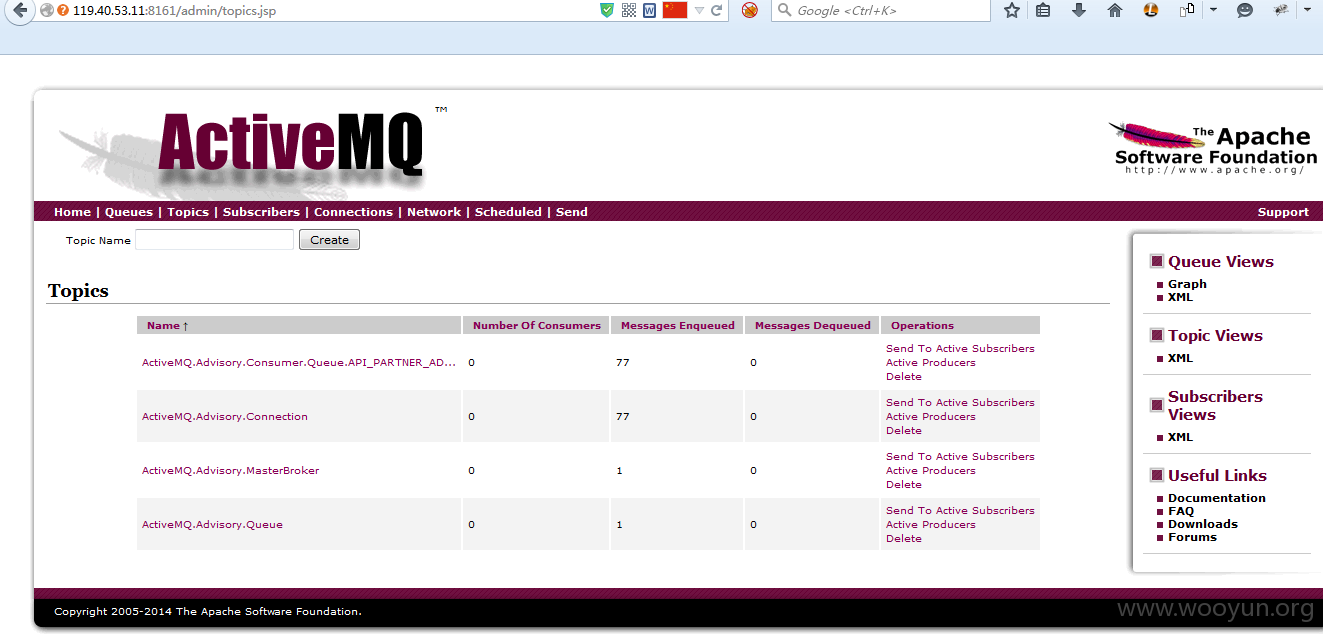The image size is (1323, 637).
Task: Open the Queues menu item
Action: (129, 212)
